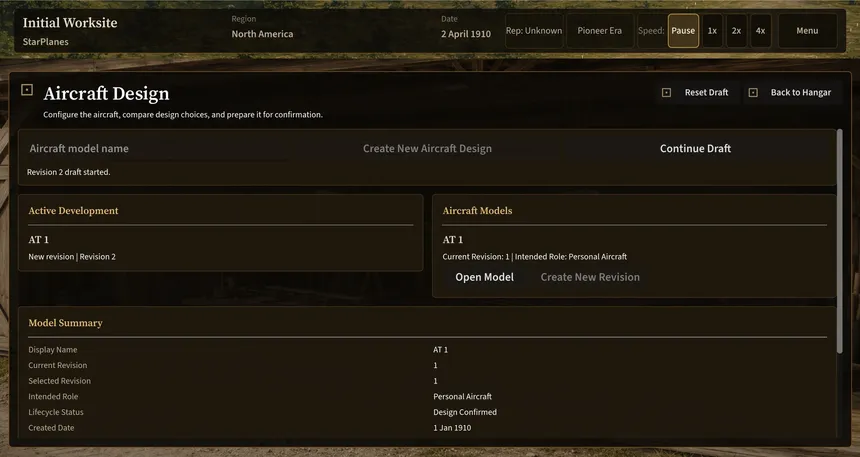860x457 pixels.
Task: Click the Rep: Unknown indicator
Action: (534, 31)
